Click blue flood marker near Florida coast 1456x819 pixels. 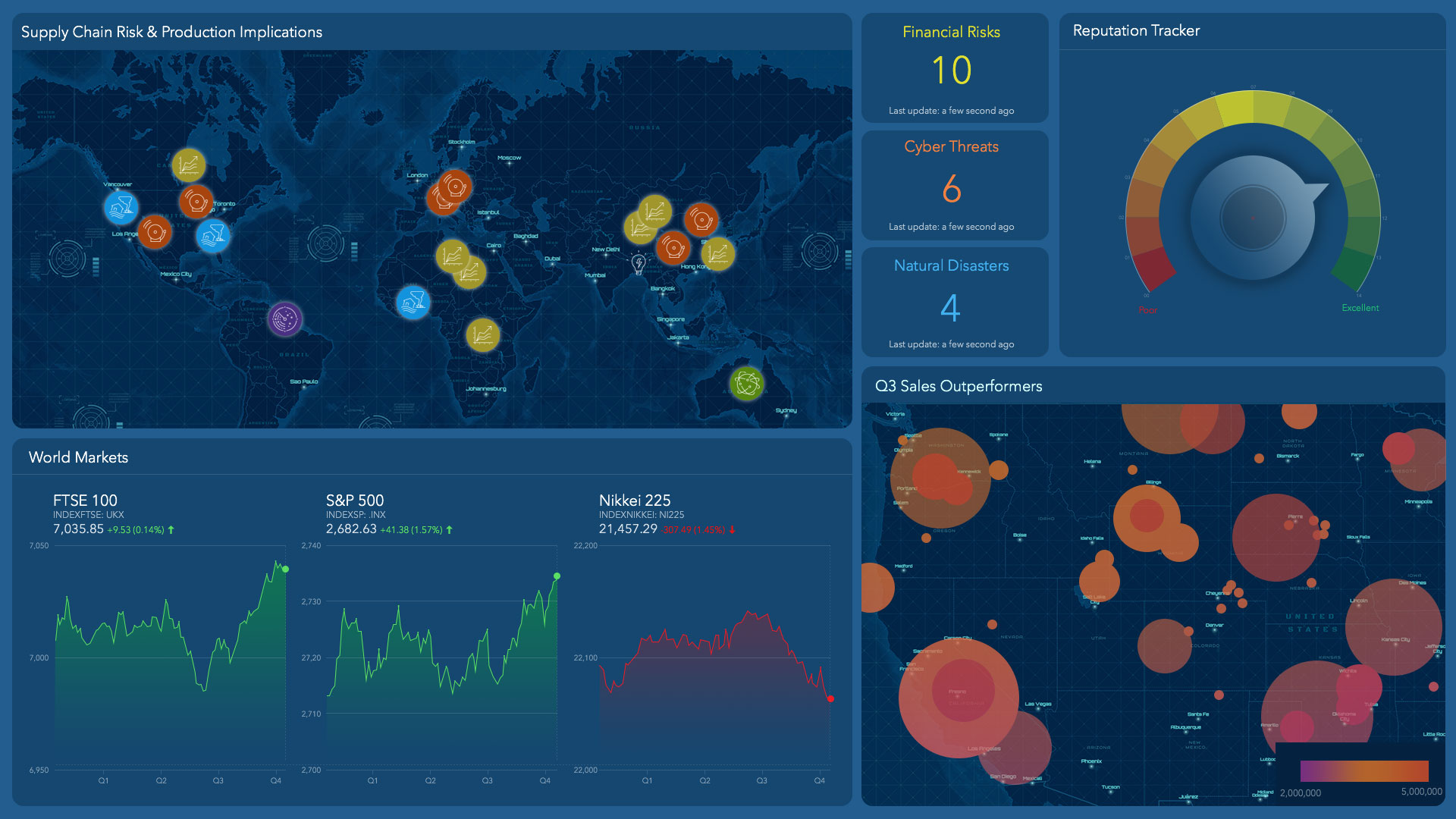tap(213, 236)
